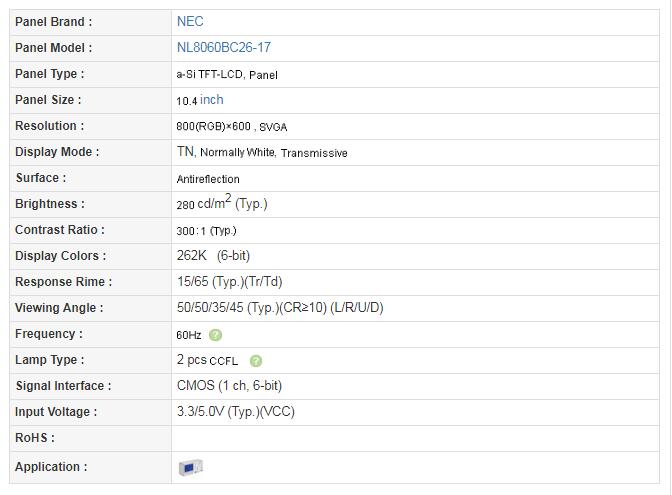Viewport: 672px width, 495px height.
Task: Select the 800(RGB)×600 resolution value
Action: pos(213,127)
